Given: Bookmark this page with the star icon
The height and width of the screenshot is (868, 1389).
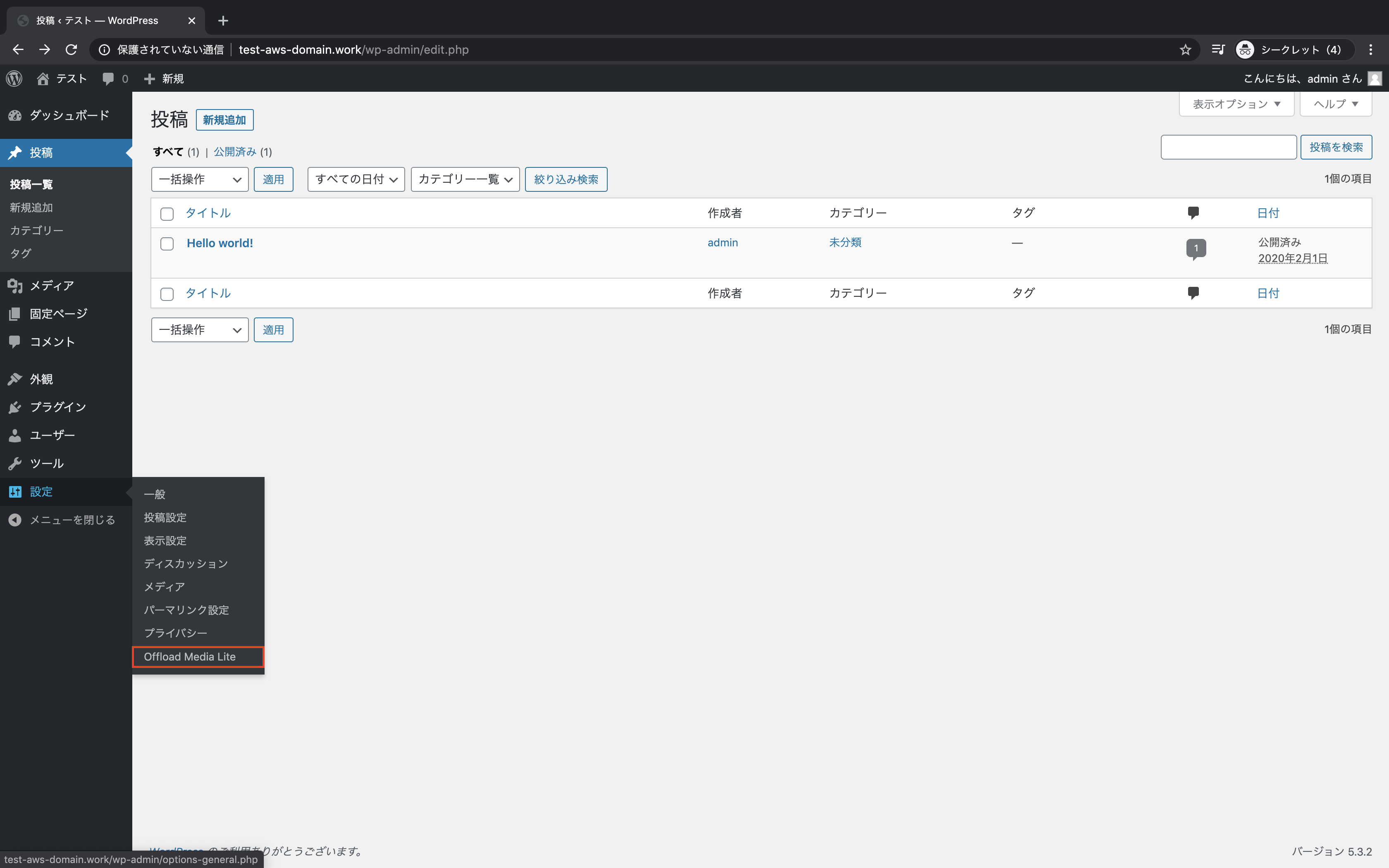Looking at the screenshot, I should [x=1185, y=50].
